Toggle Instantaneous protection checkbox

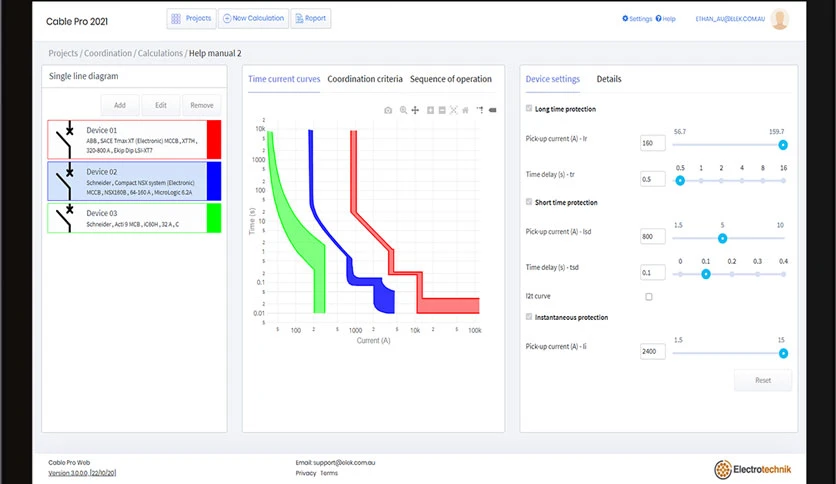coord(529,317)
